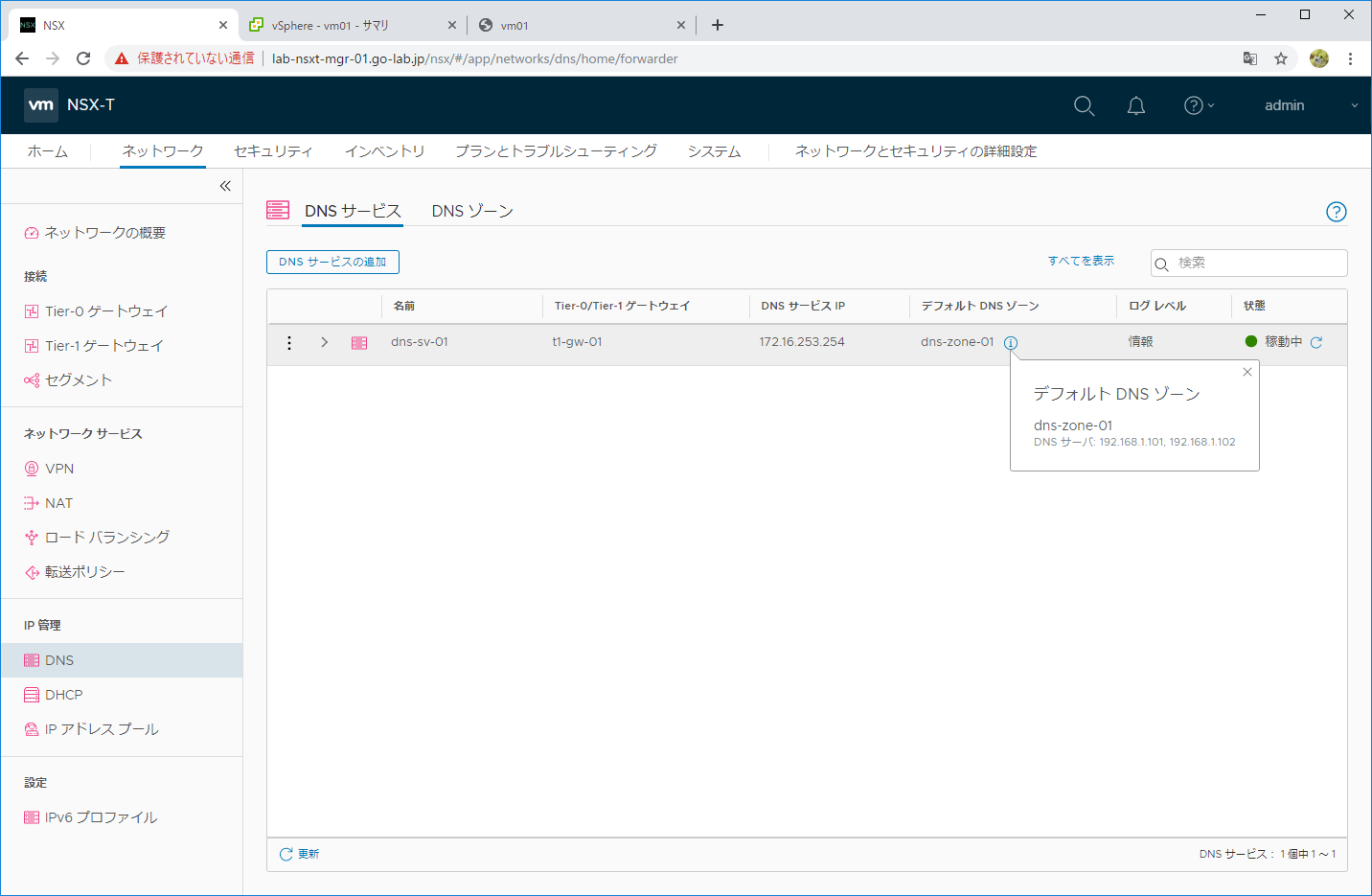Screen dimensions: 1372x896
Task: Click the すべてを表示 link
Action: [x=1081, y=261]
